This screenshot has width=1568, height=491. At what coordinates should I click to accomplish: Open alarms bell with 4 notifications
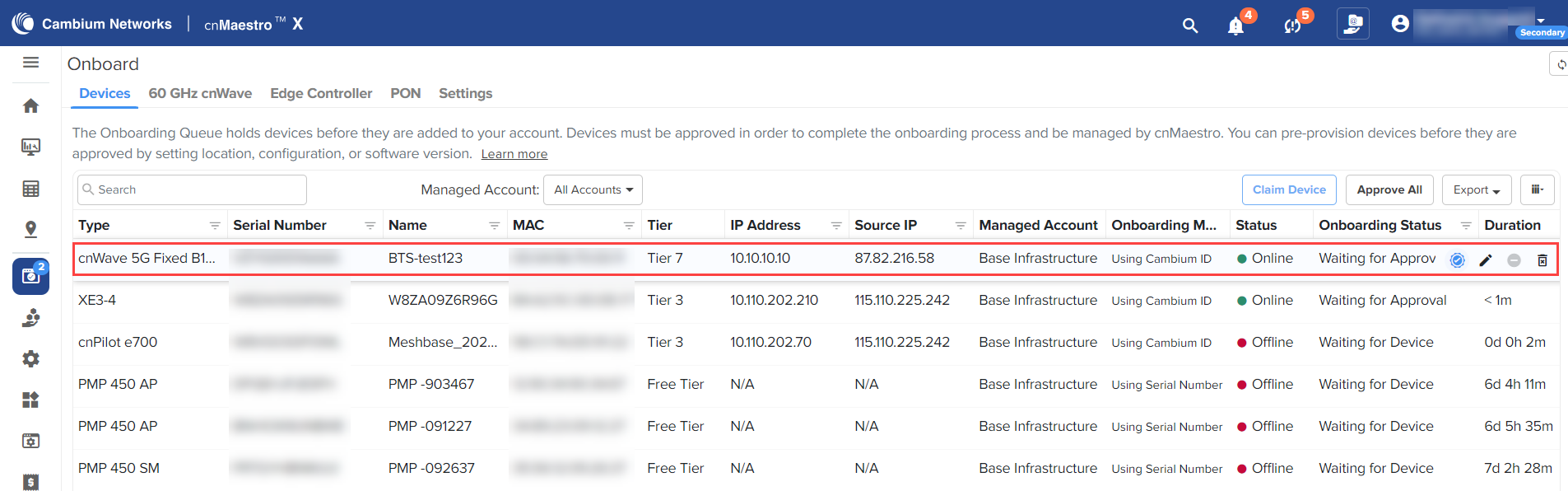(1235, 26)
